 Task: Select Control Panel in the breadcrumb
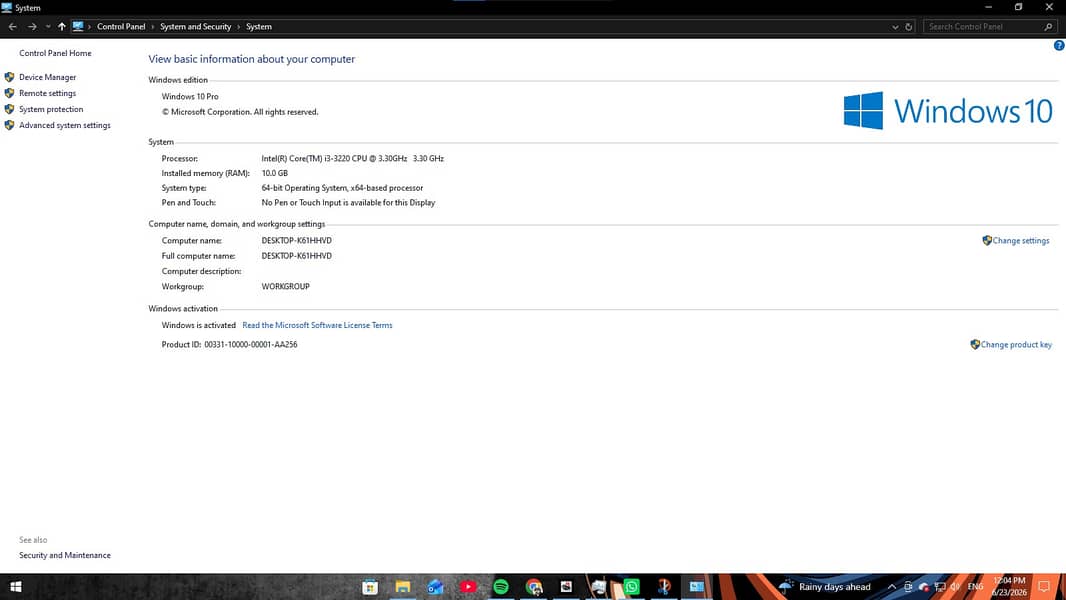[121, 27]
